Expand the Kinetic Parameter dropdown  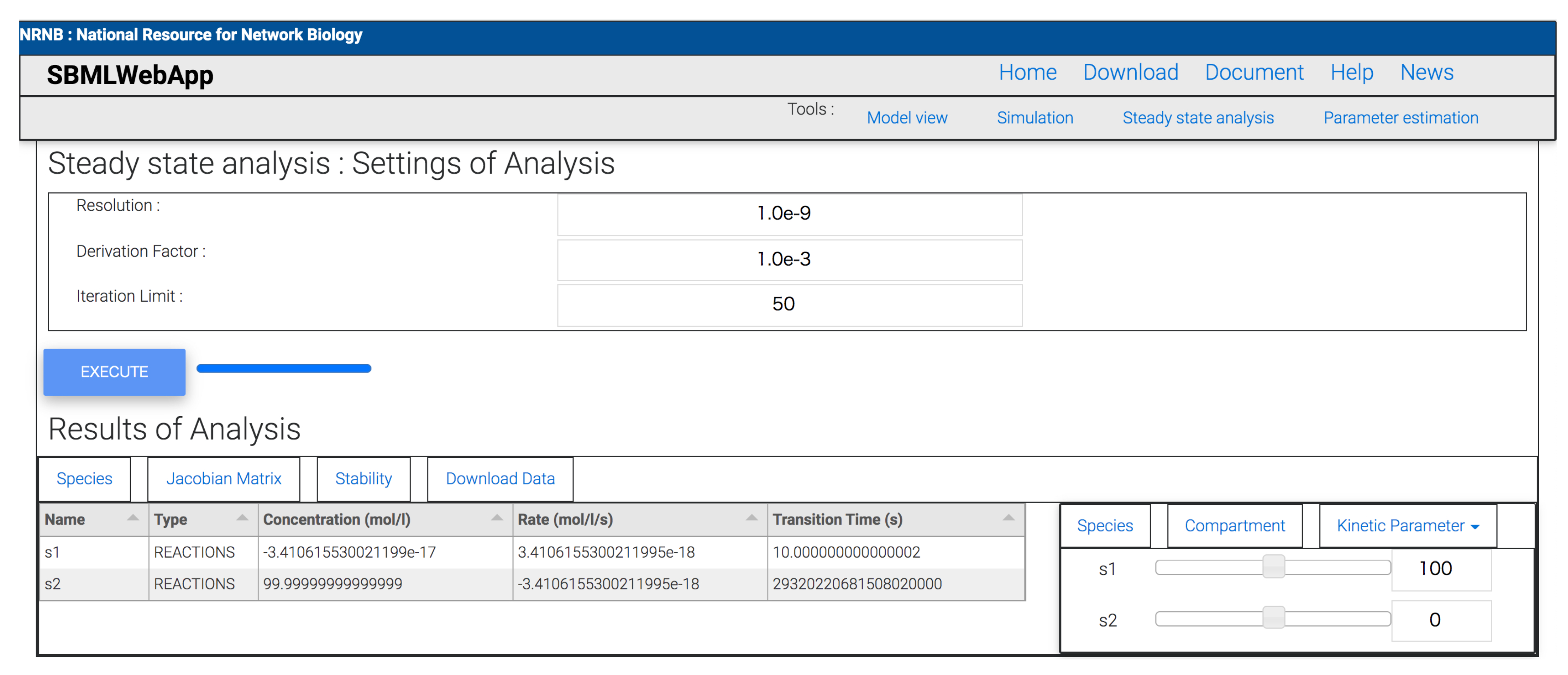(x=1407, y=525)
